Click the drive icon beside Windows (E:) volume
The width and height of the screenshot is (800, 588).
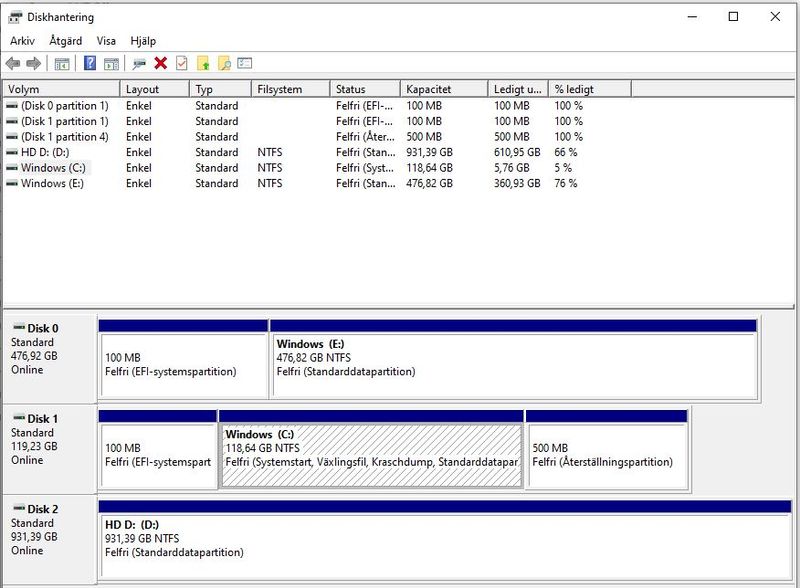[x=12, y=183]
